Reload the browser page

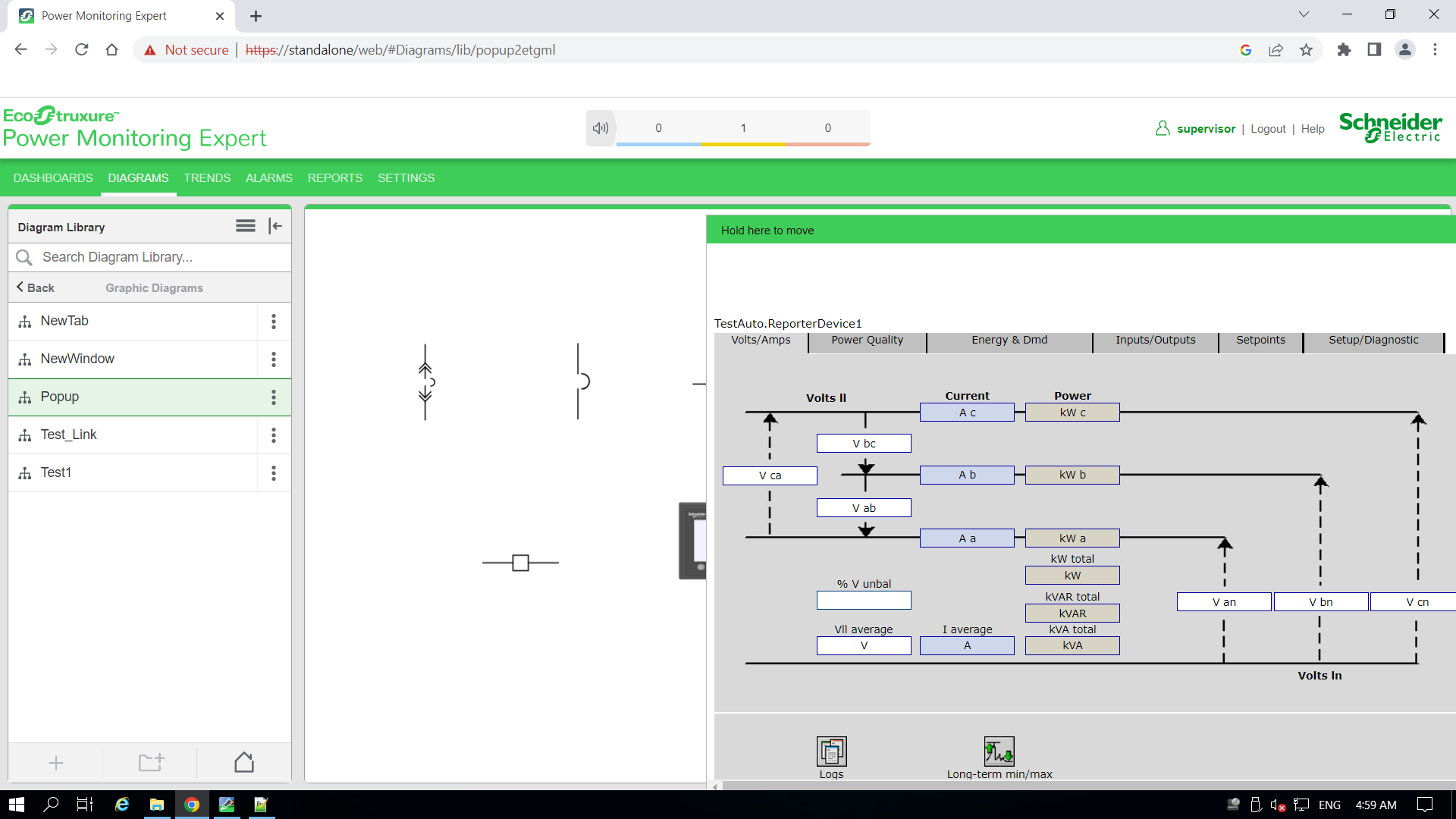82,50
